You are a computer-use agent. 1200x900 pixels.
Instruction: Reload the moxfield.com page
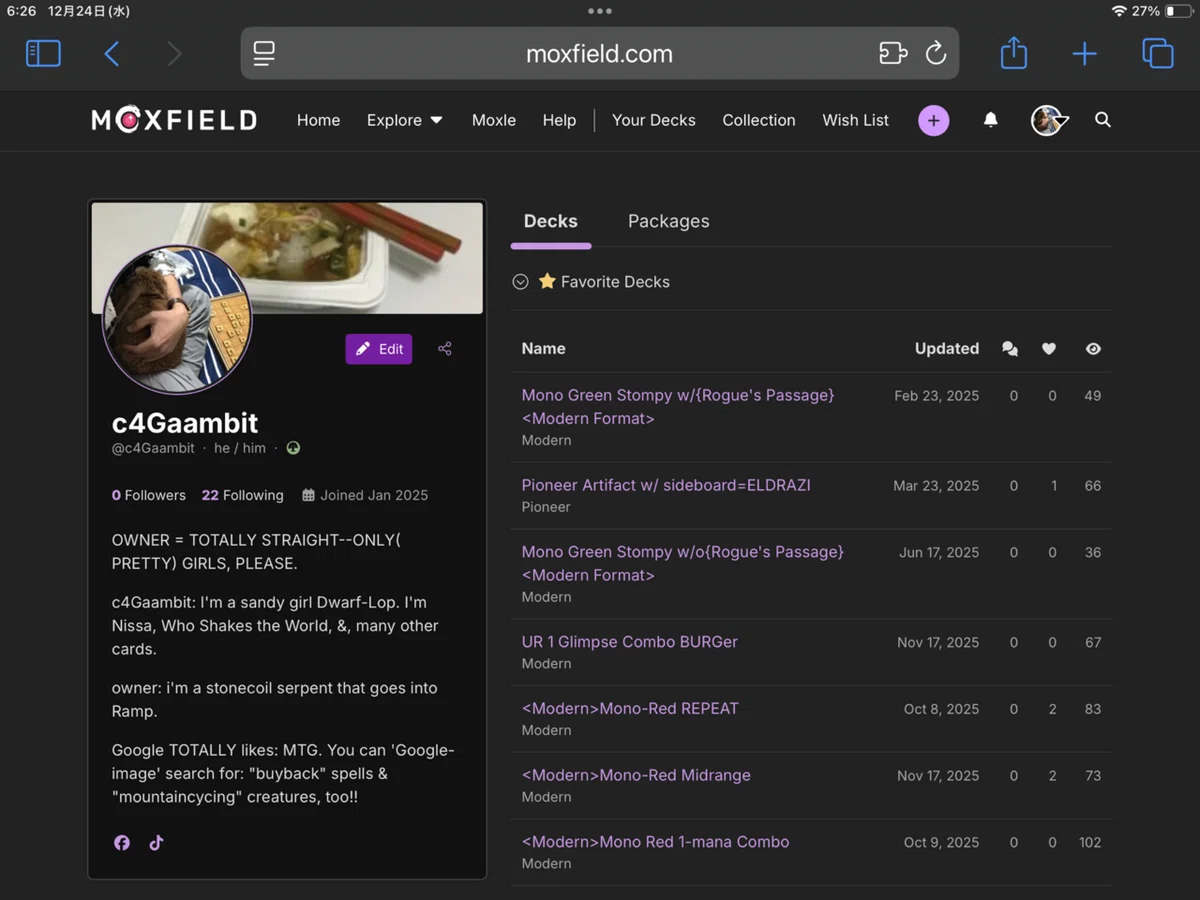(936, 53)
